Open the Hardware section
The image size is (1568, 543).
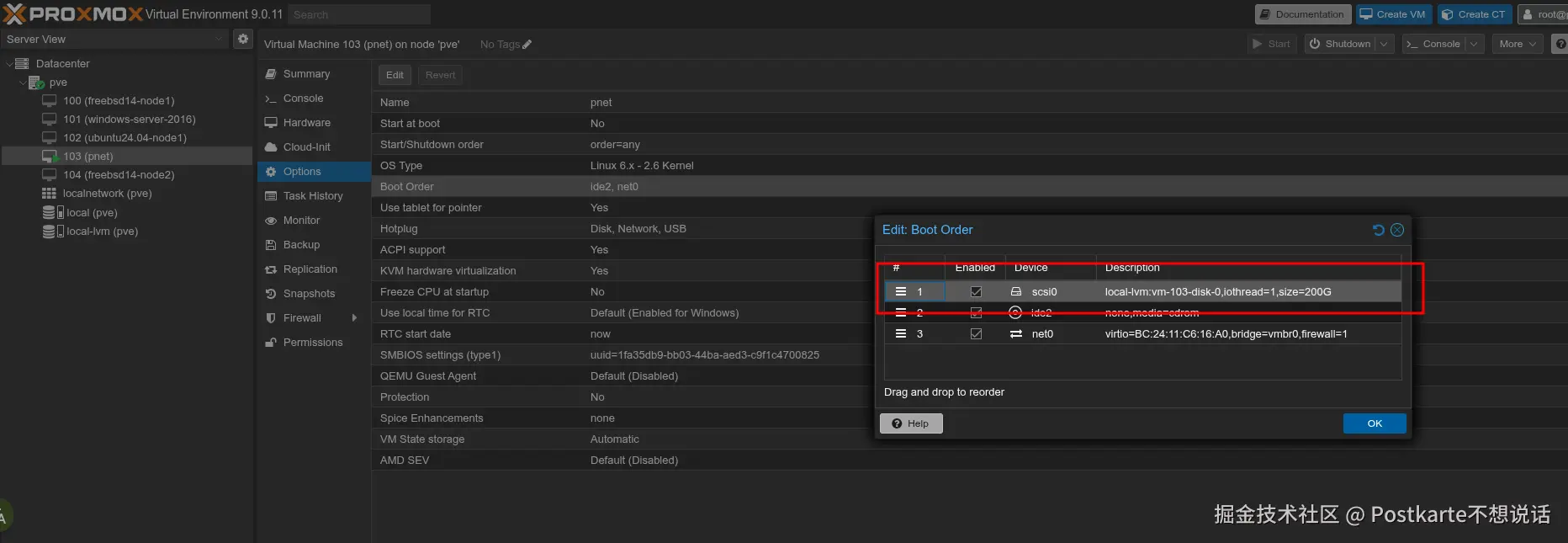[x=314, y=123]
